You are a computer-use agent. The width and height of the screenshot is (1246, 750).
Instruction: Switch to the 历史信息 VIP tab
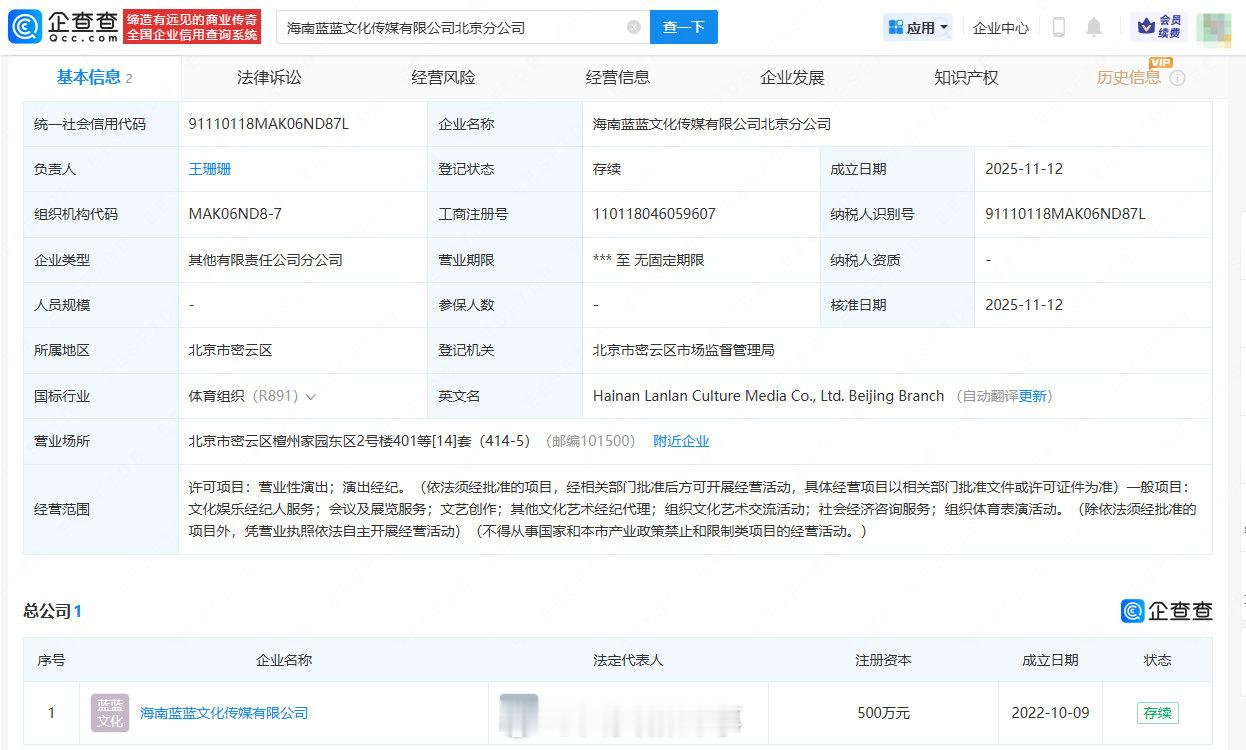[1128, 77]
